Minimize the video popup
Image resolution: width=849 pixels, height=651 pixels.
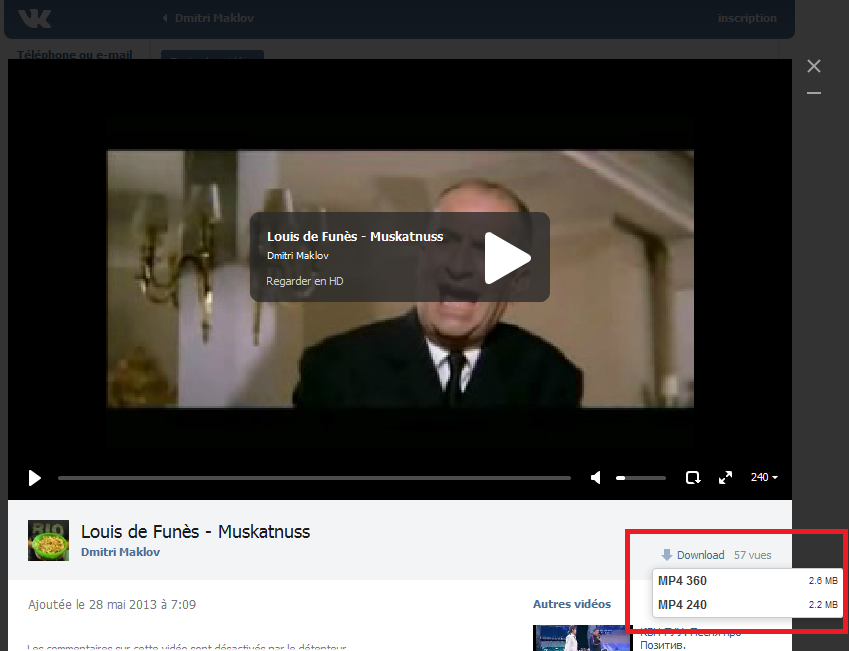[814, 93]
